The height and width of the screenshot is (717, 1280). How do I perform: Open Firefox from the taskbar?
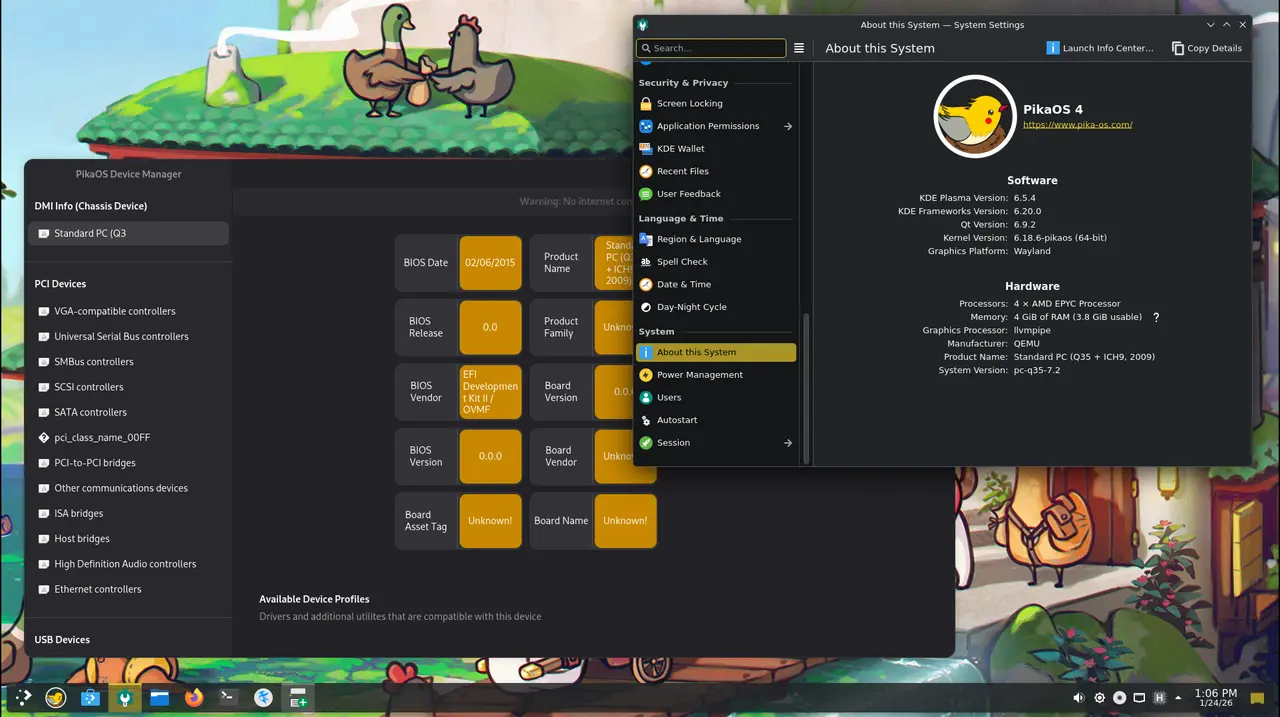(194, 698)
